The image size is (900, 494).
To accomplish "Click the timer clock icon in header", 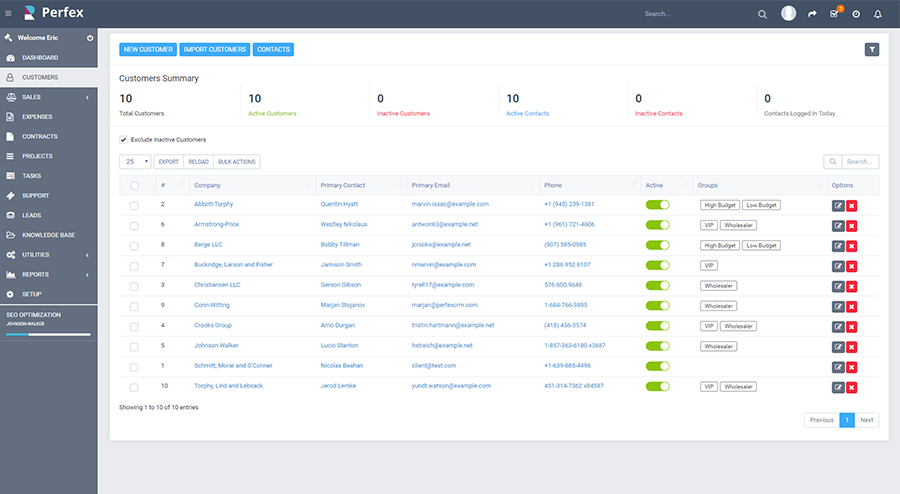I will coord(856,14).
